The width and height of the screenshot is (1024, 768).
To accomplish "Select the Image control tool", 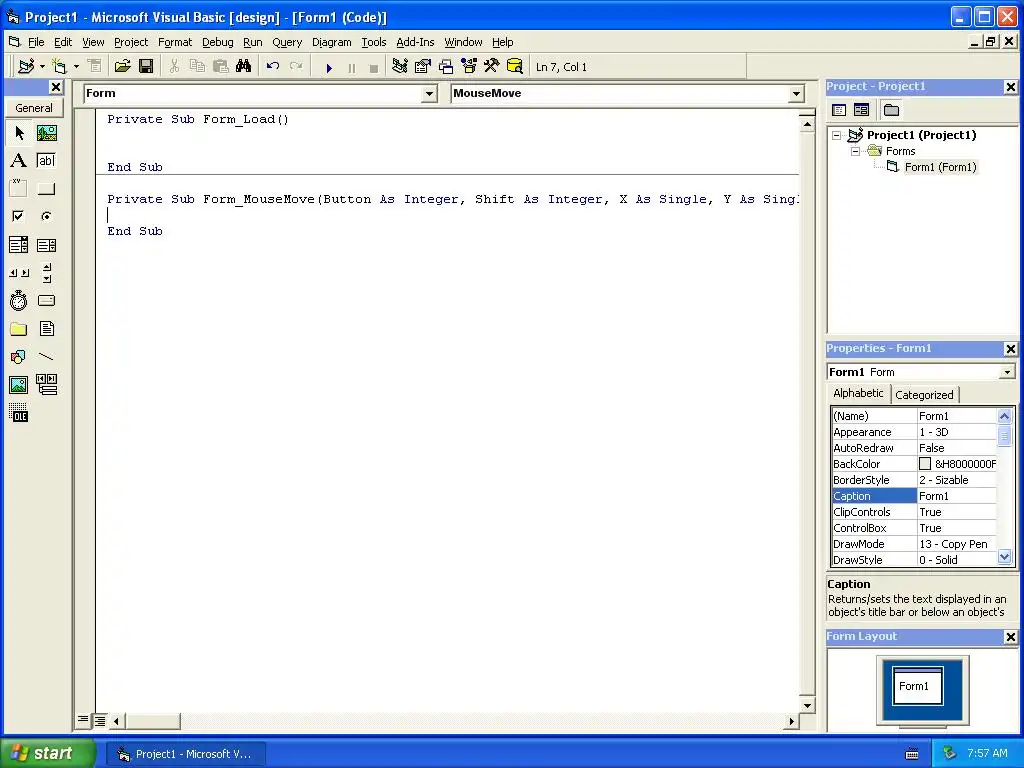I will tap(19, 385).
